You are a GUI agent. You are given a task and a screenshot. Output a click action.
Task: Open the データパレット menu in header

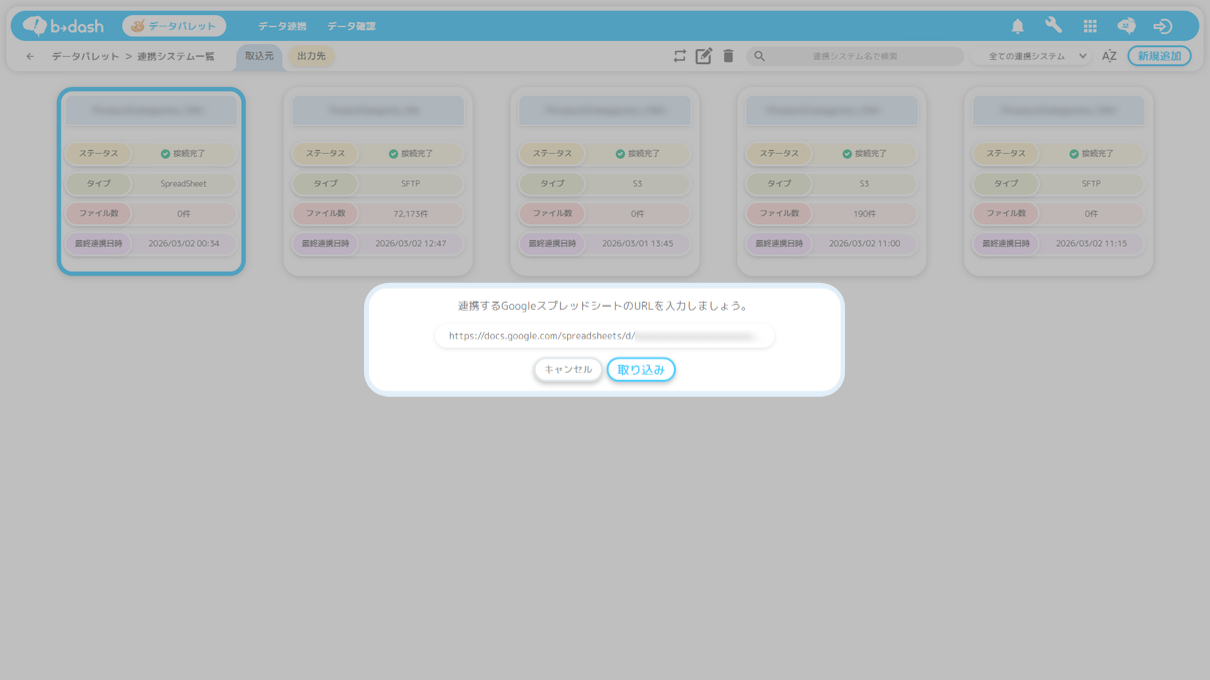(174, 26)
